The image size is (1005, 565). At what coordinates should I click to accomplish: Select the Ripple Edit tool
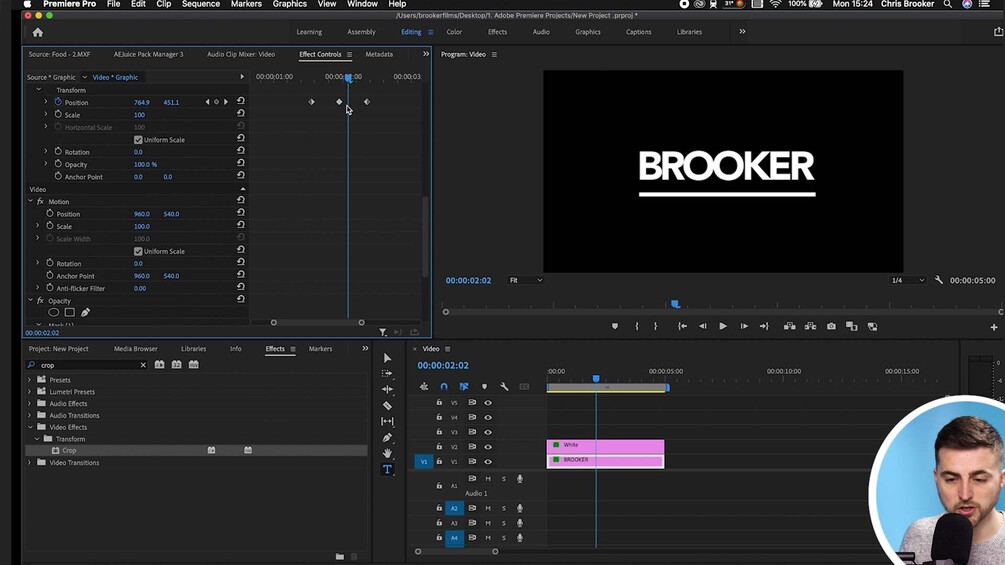click(387, 389)
